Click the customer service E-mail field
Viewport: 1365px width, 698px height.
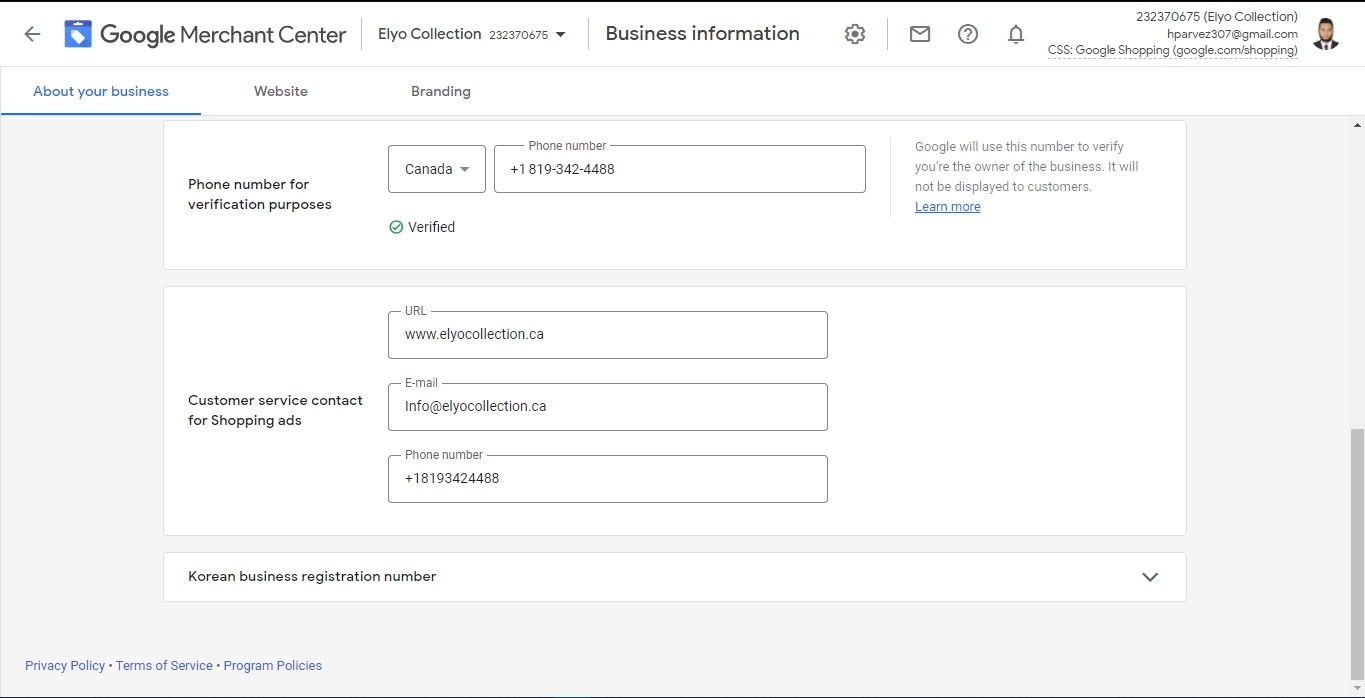pos(608,407)
